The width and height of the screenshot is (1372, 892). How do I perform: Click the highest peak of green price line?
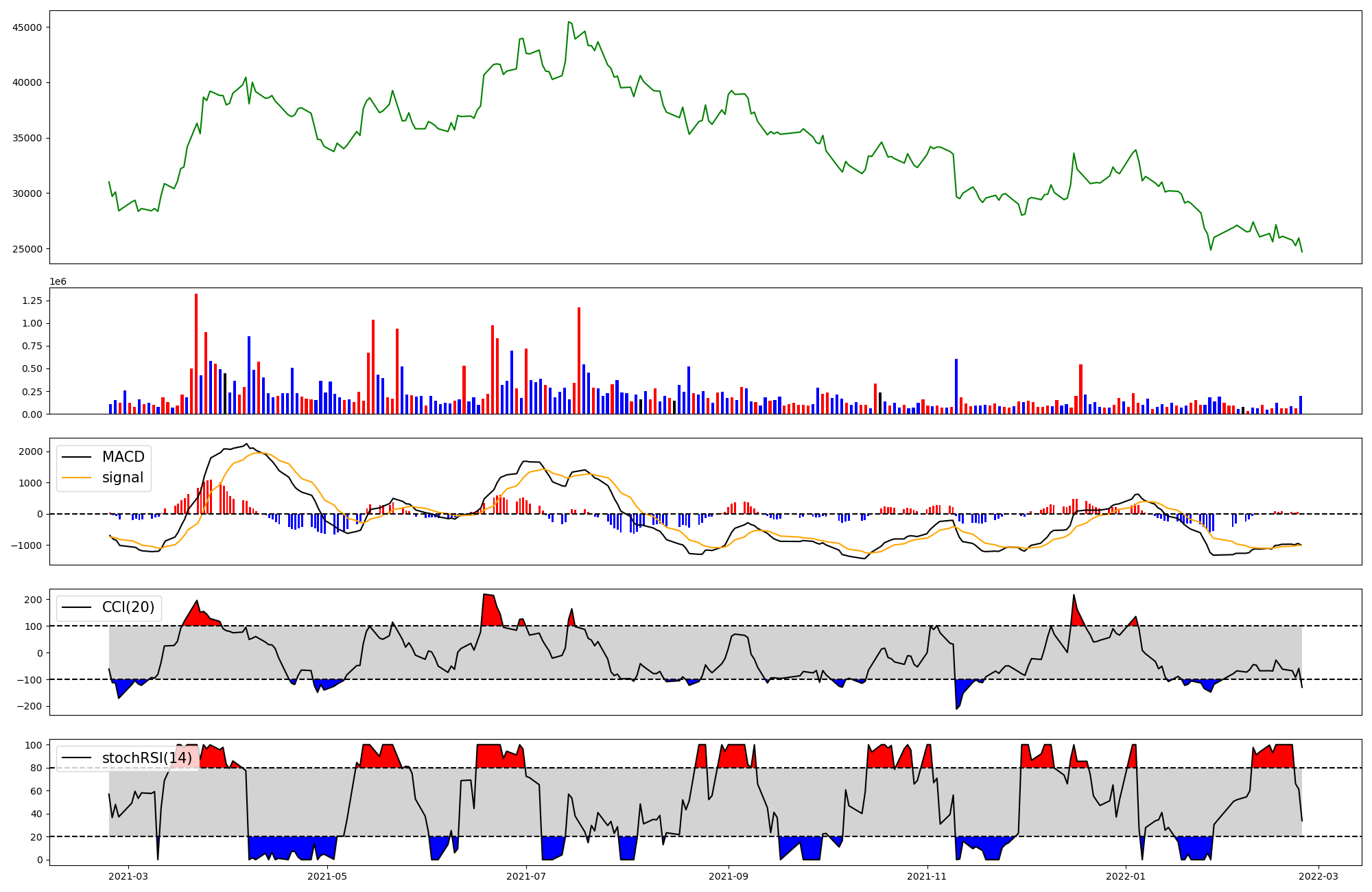(x=569, y=22)
